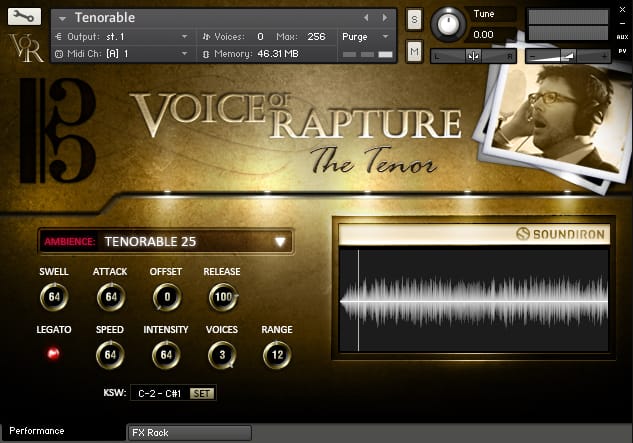Click the Tune knob in header

pos(449,23)
